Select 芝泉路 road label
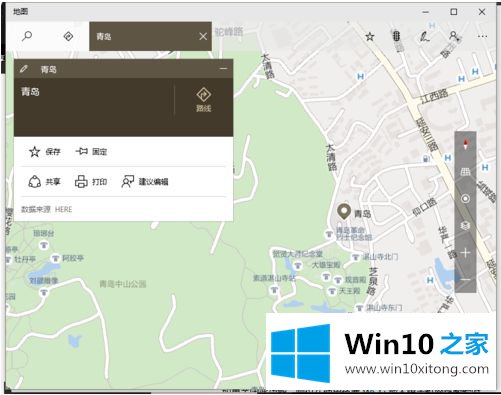Image resolution: width=501 pixels, height=395 pixels. click(x=373, y=281)
